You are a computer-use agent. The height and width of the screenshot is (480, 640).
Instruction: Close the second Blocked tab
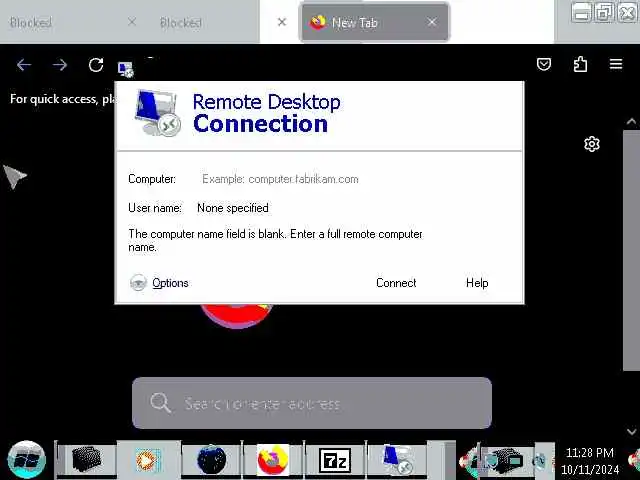click(x=282, y=22)
